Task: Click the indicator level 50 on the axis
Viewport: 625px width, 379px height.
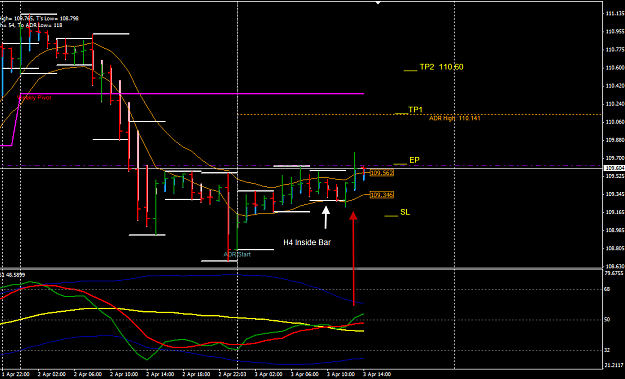Action: click(x=607, y=320)
